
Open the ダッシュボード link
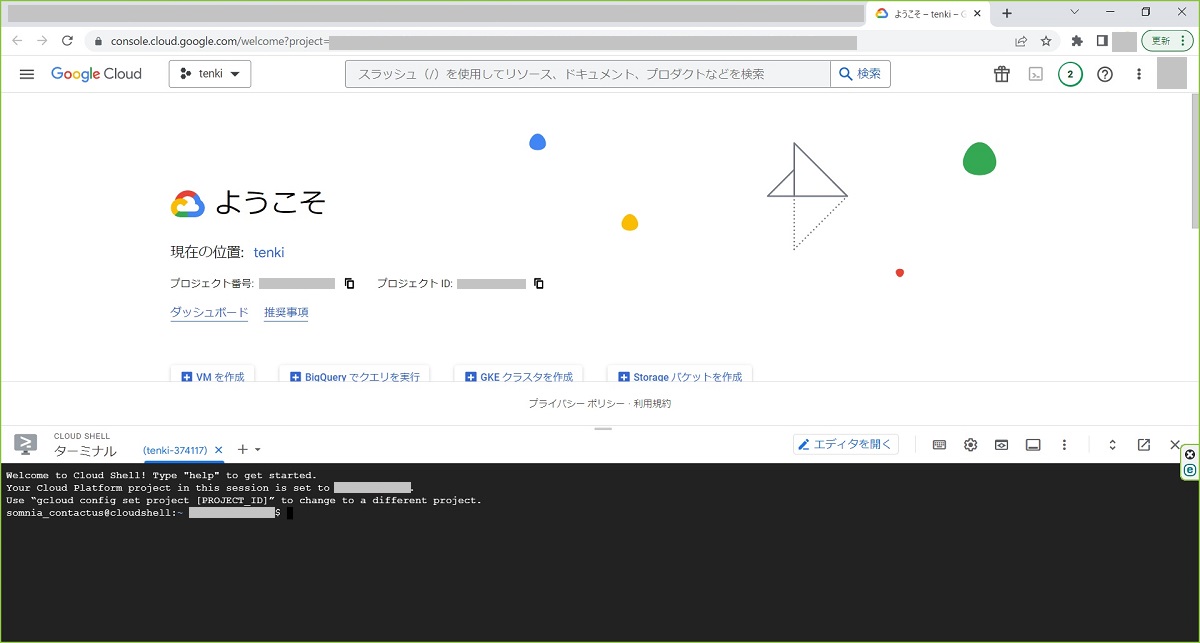[x=209, y=313]
